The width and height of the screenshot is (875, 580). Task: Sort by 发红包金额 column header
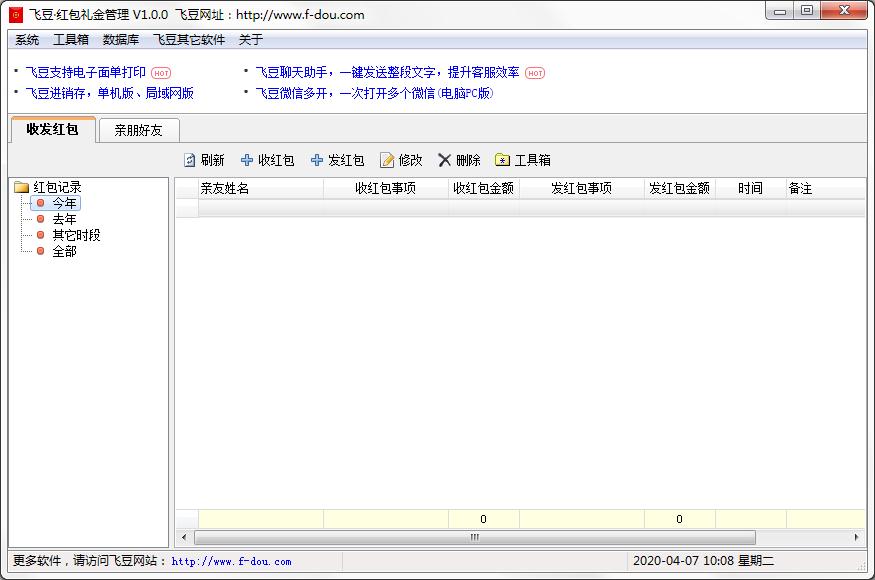point(680,189)
